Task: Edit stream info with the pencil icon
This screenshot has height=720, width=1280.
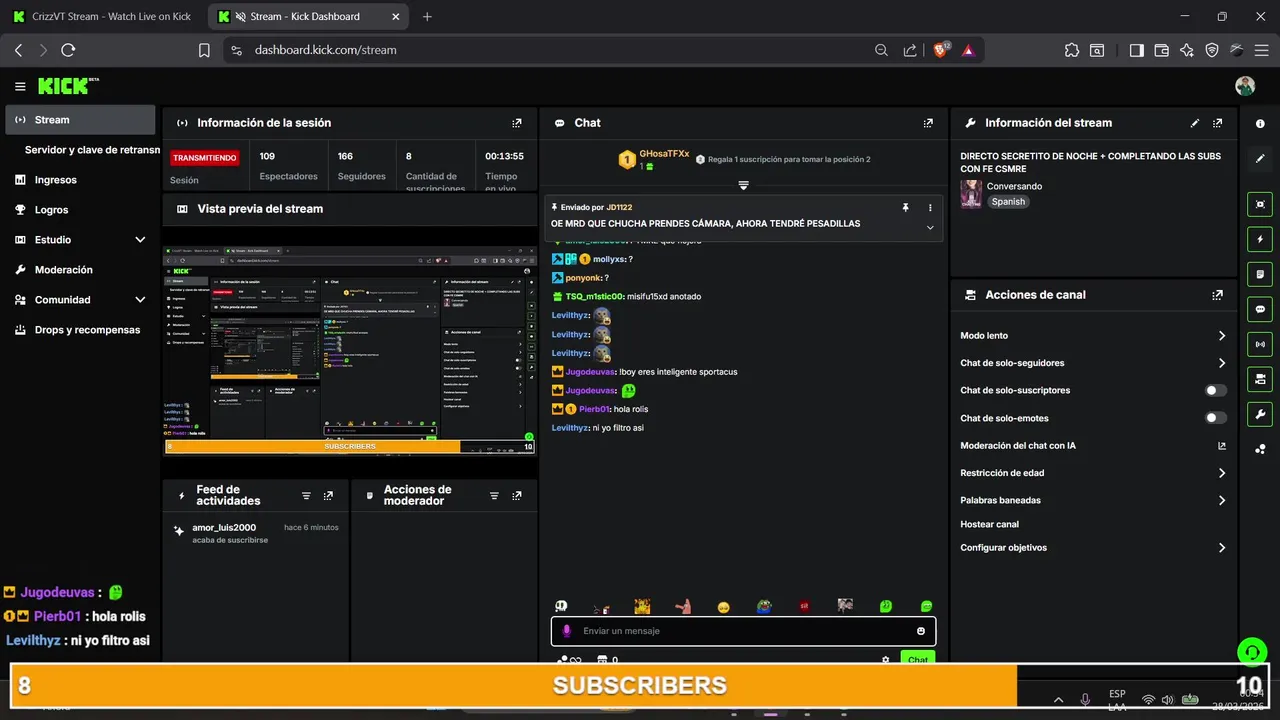Action: (x=1195, y=123)
